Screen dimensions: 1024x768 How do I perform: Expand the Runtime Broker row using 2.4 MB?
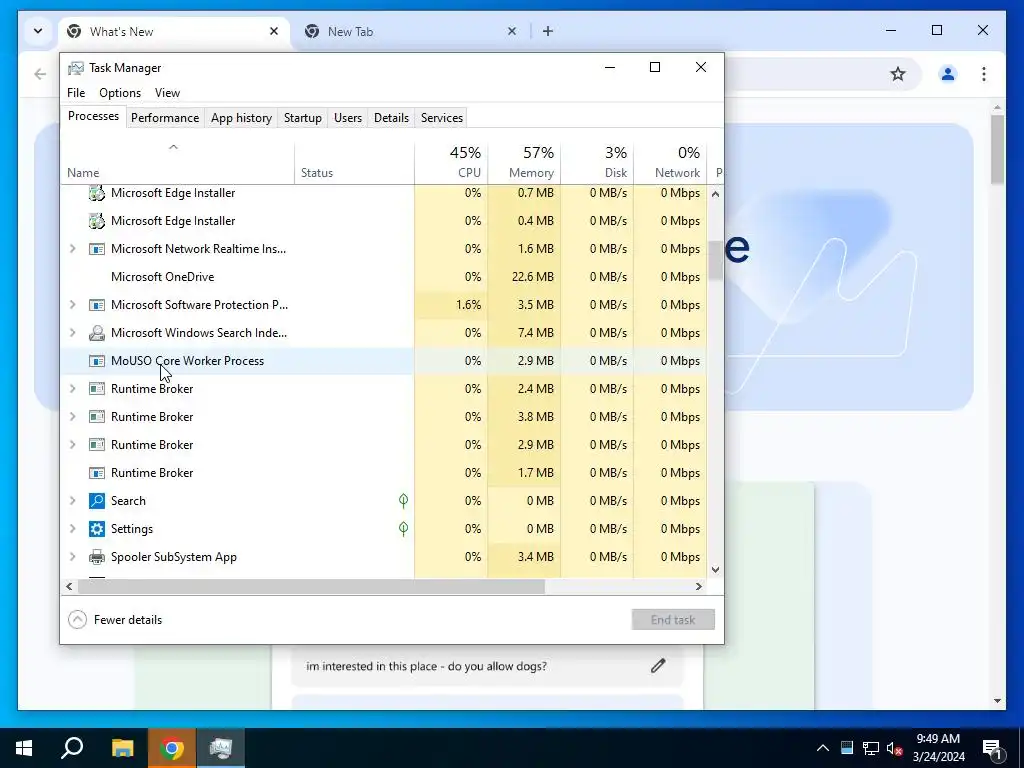(x=72, y=389)
